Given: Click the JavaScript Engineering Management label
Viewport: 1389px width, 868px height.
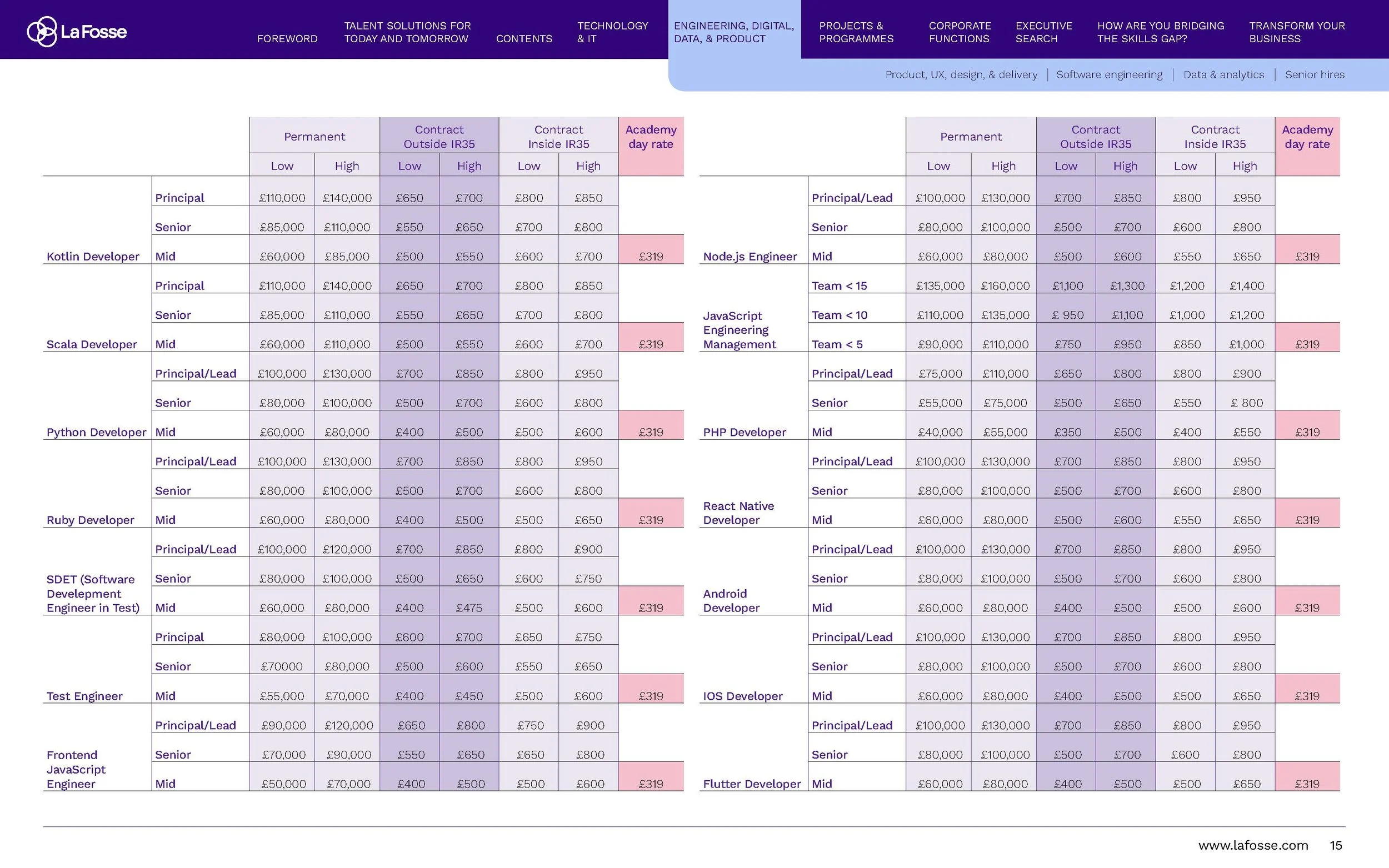Looking at the screenshot, I should 740,329.
